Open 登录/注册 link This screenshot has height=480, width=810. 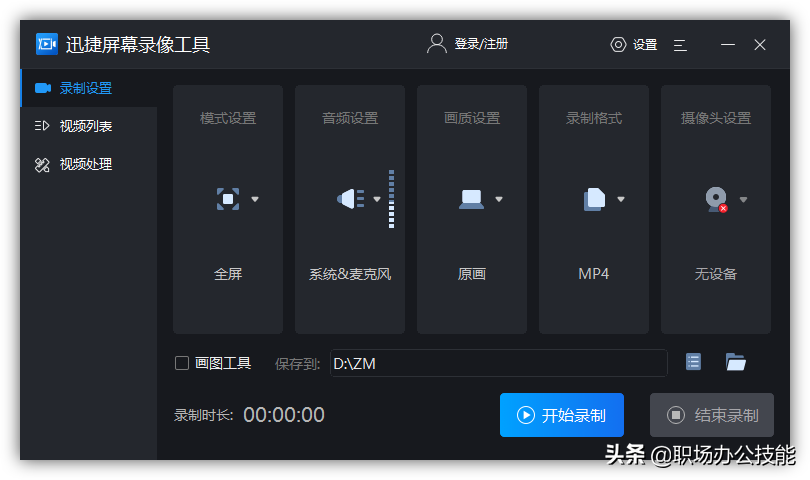(481, 44)
